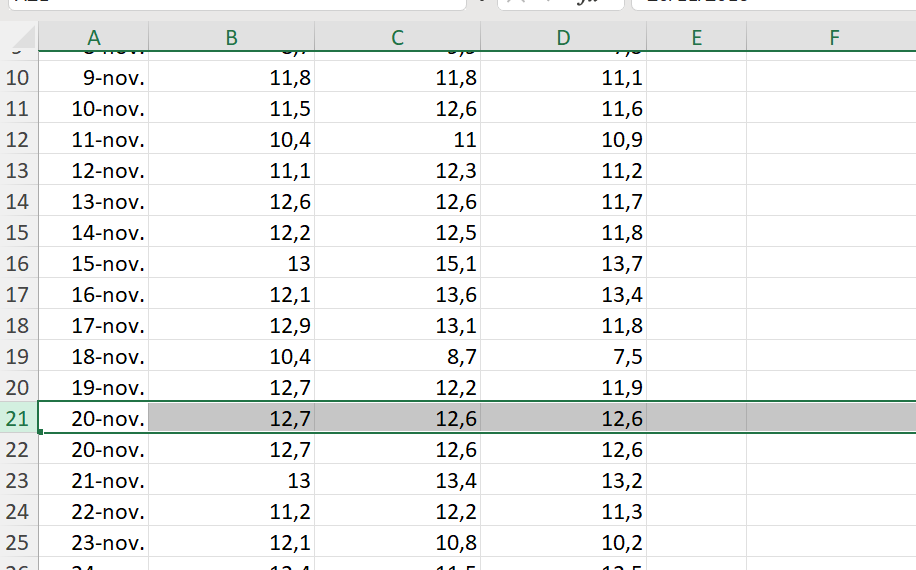Select row 10 header
The image size is (916, 570).
18,78
